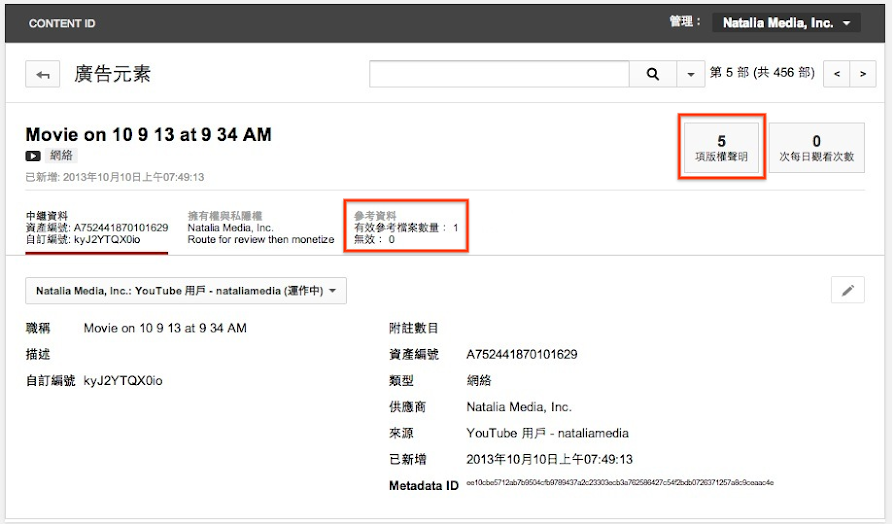
Task: Click the 已新增 timestamp under the title
Action: tap(115, 178)
